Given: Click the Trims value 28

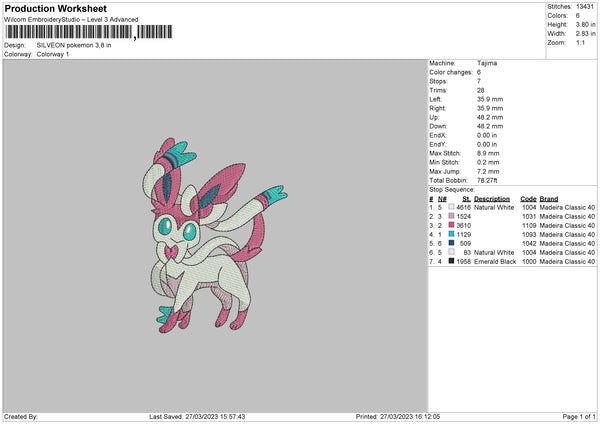Looking at the screenshot, I should [481, 90].
